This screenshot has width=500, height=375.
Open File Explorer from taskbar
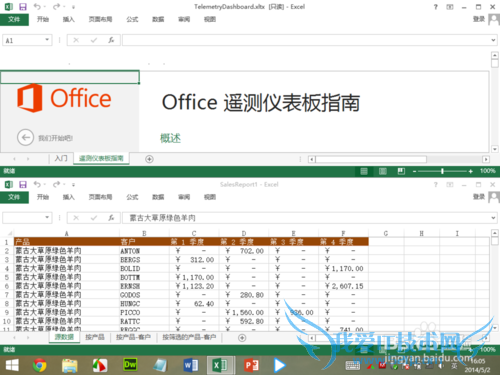pyautogui.click(x=70, y=365)
